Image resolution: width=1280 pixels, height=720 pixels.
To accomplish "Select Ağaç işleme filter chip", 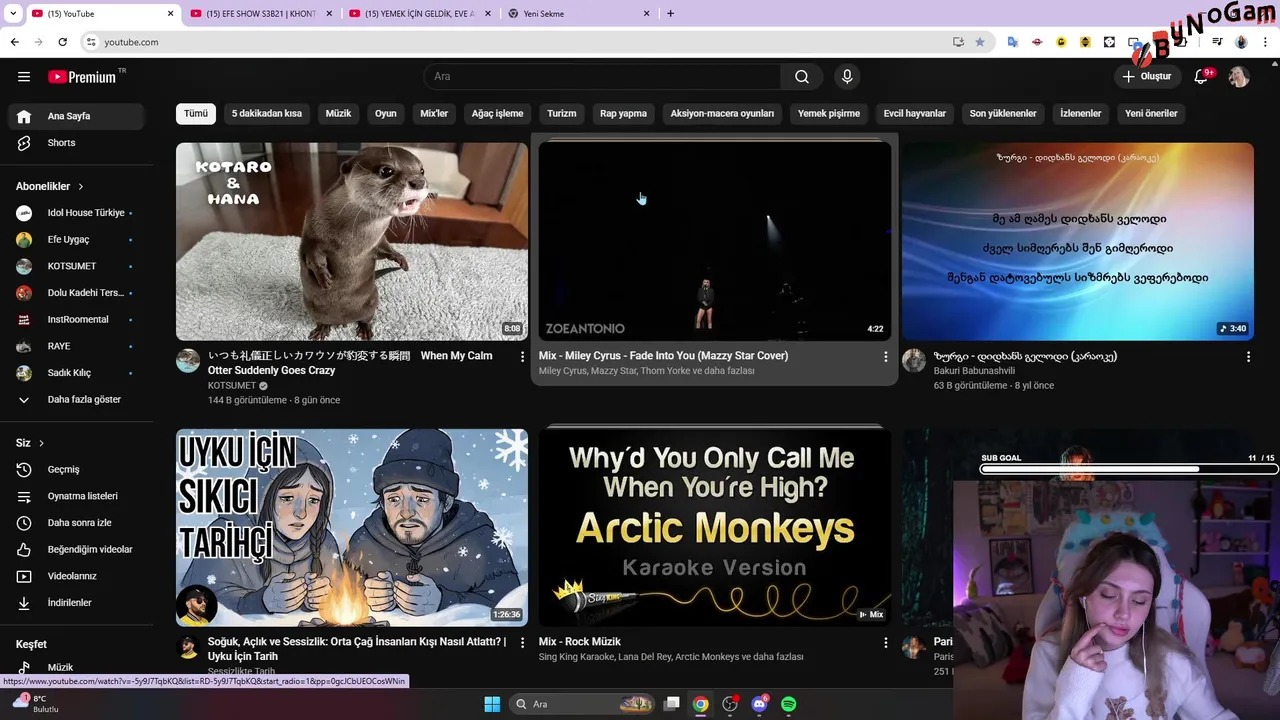I will coord(498,114).
